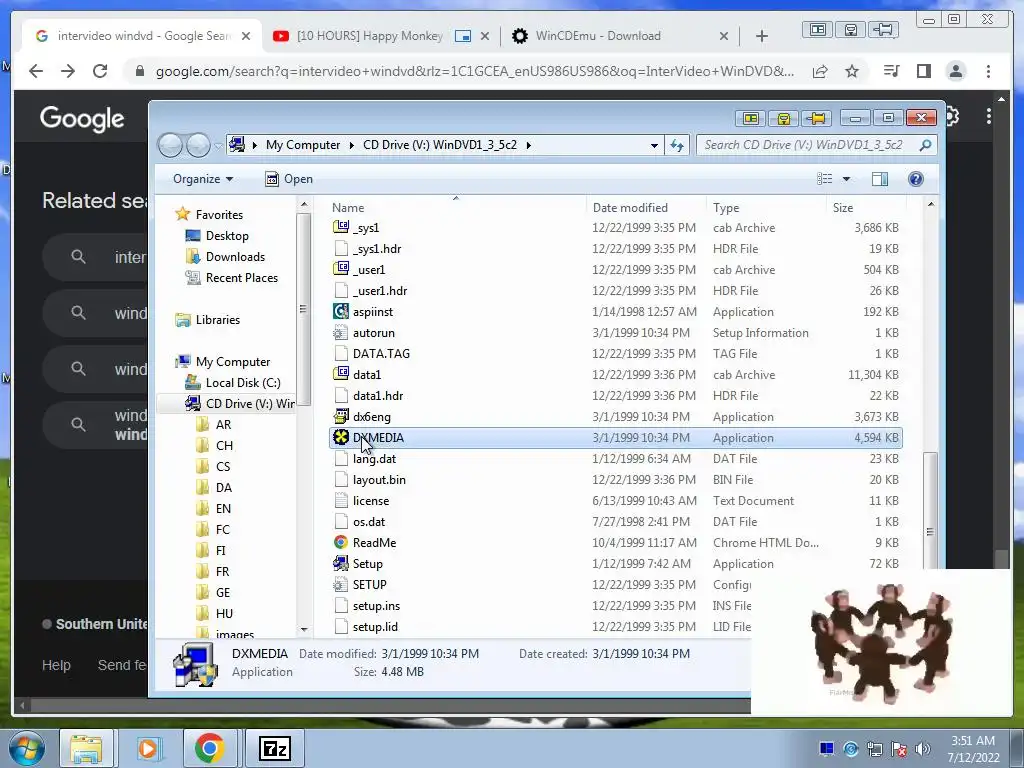
Task: Open the EN folder in tree
Action: click(223, 508)
